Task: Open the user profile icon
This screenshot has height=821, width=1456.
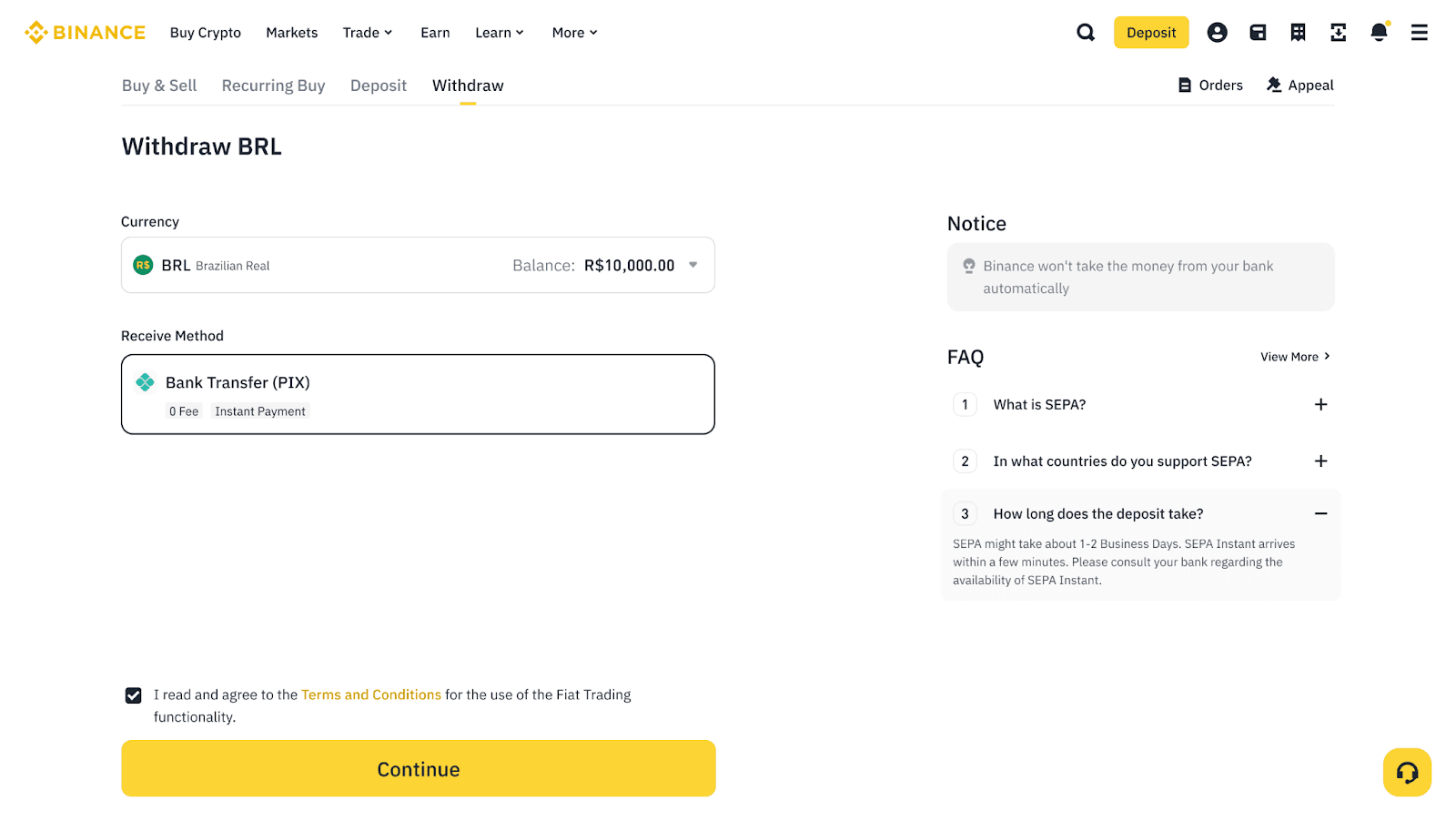Action: pyautogui.click(x=1217, y=33)
